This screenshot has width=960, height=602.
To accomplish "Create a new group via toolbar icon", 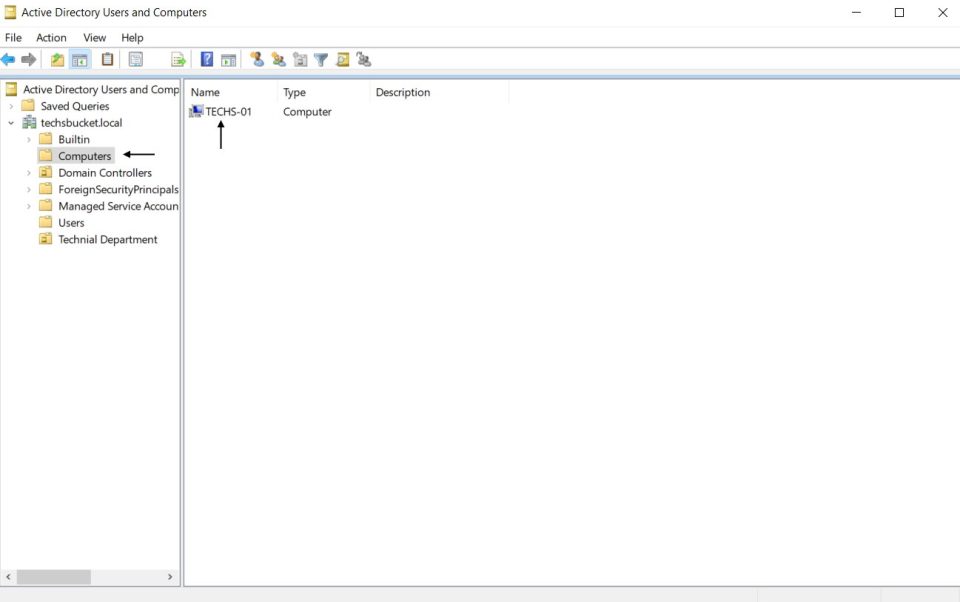I will 279,59.
